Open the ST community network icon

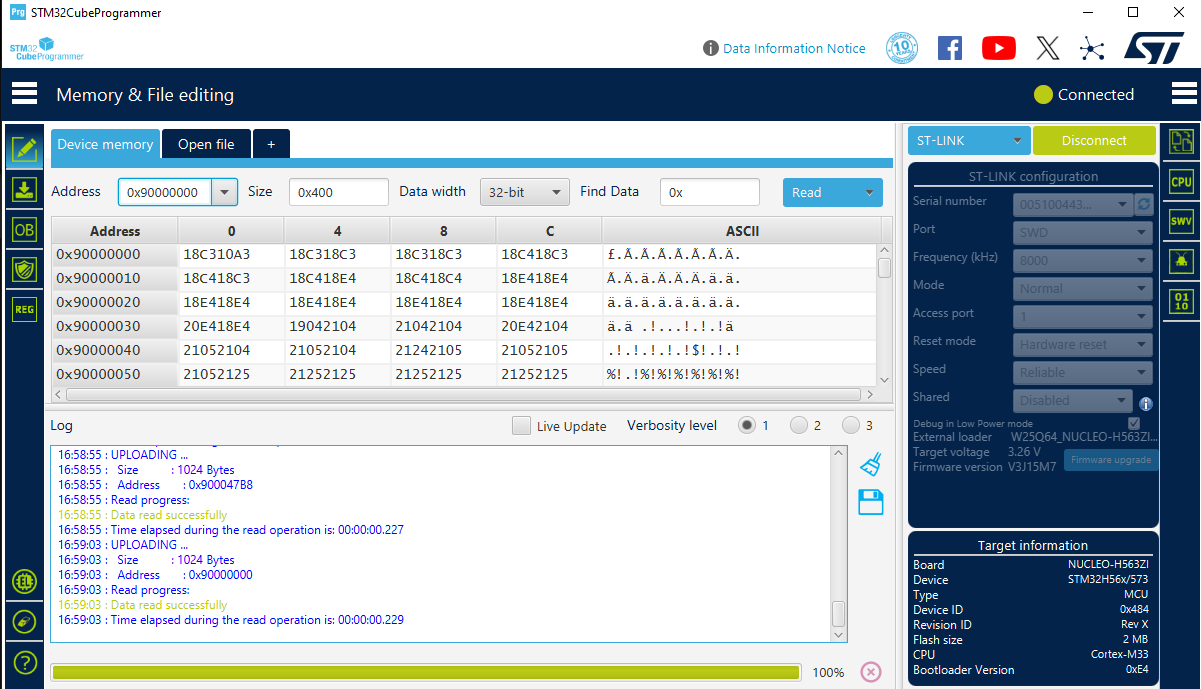1092,48
